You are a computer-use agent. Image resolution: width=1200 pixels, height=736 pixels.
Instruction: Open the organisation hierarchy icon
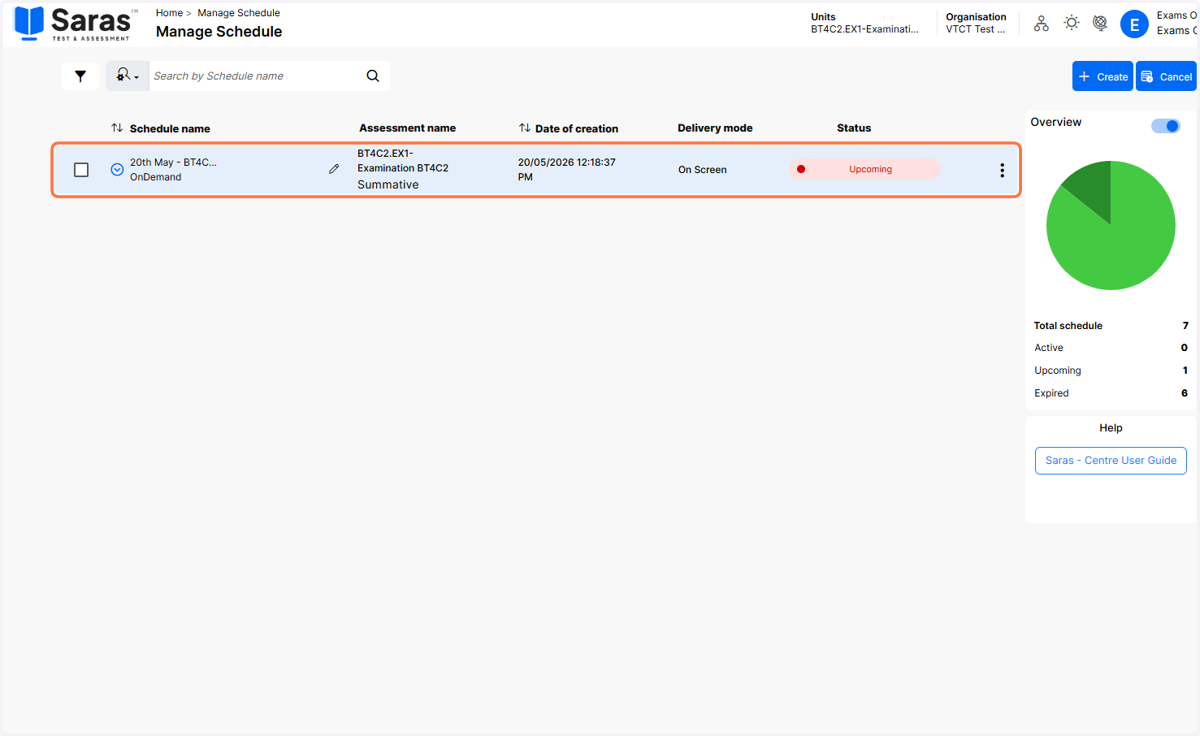tap(1041, 23)
